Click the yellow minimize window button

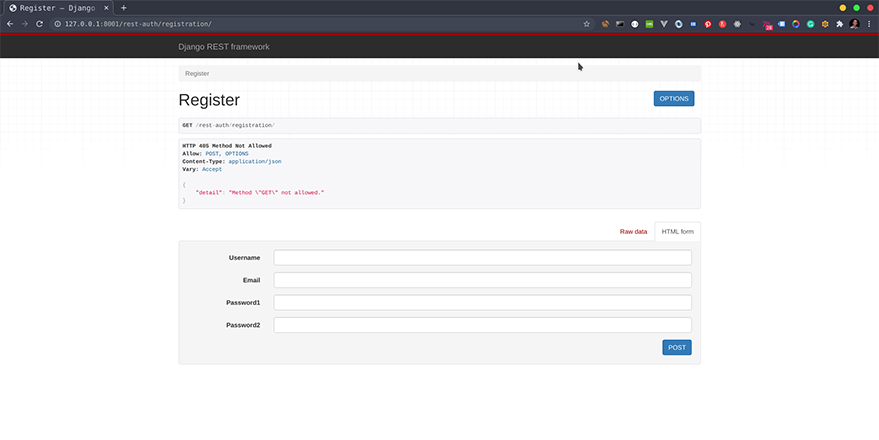pos(843,8)
